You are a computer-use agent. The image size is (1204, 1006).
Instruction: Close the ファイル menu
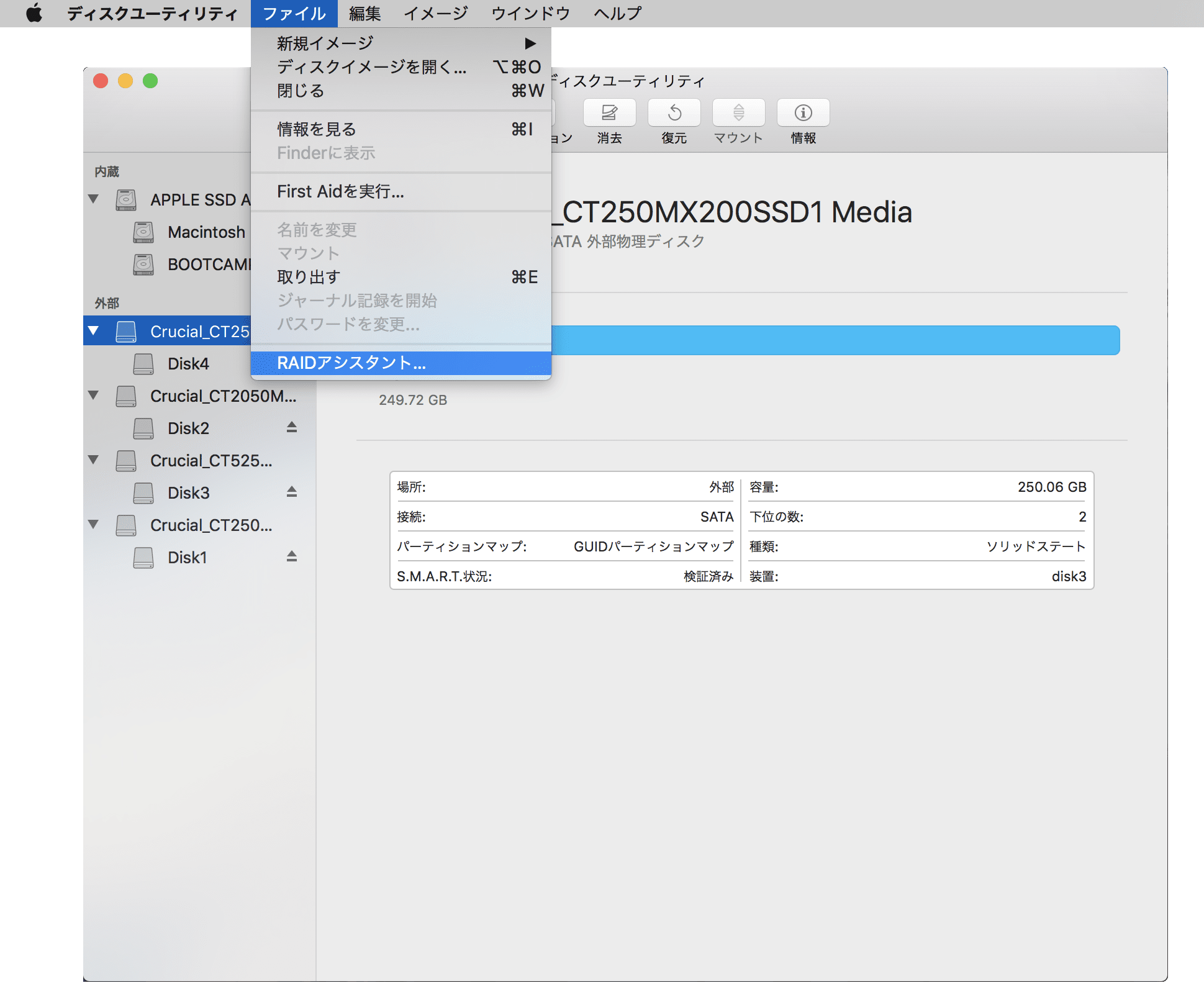click(x=294, y=13)
